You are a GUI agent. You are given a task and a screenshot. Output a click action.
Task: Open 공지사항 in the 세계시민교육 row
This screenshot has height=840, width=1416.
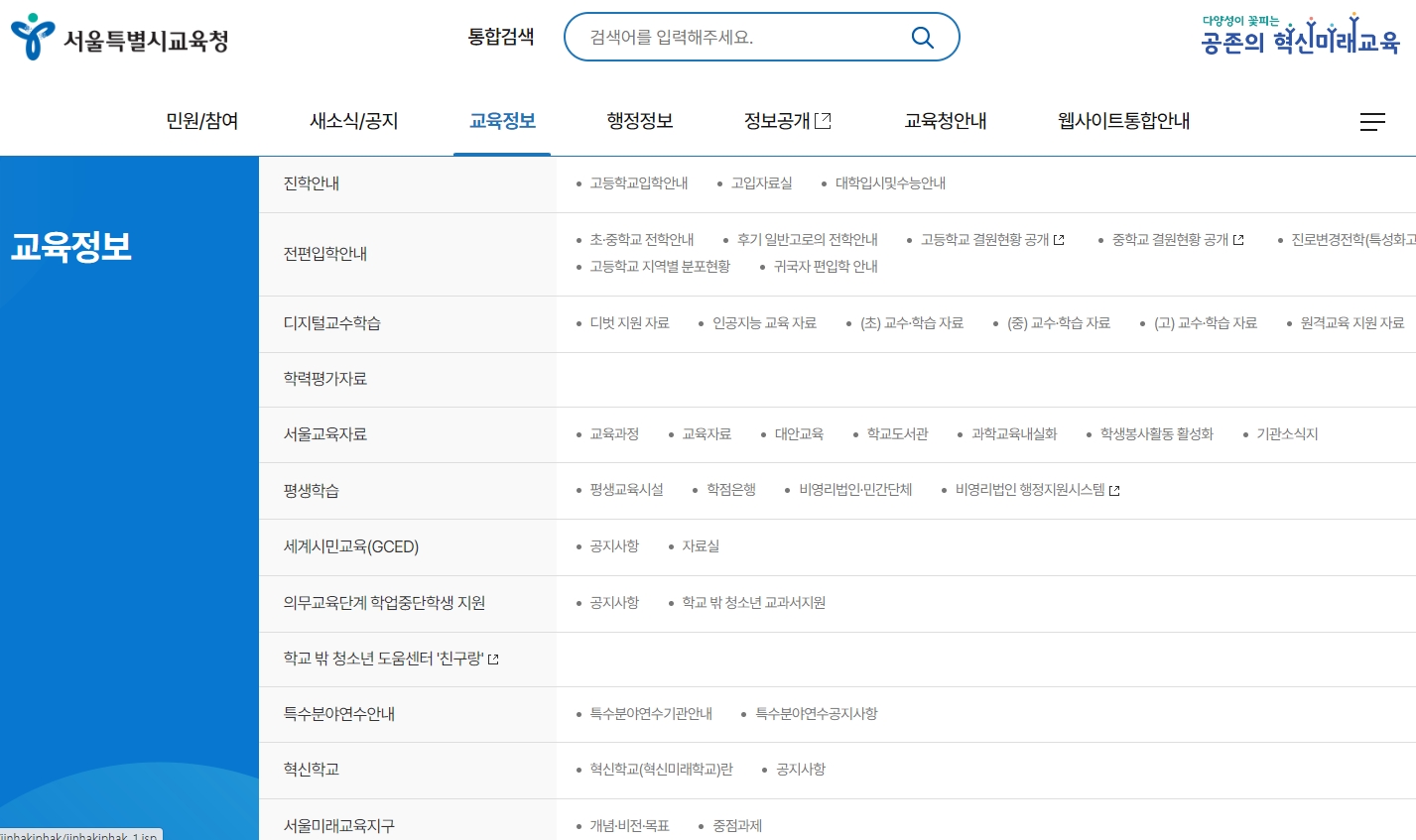coord(614,546)
